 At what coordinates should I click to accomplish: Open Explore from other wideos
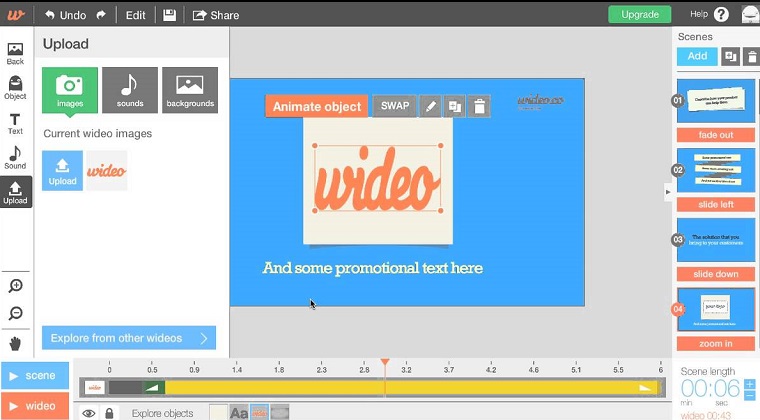tap(129, 338)
